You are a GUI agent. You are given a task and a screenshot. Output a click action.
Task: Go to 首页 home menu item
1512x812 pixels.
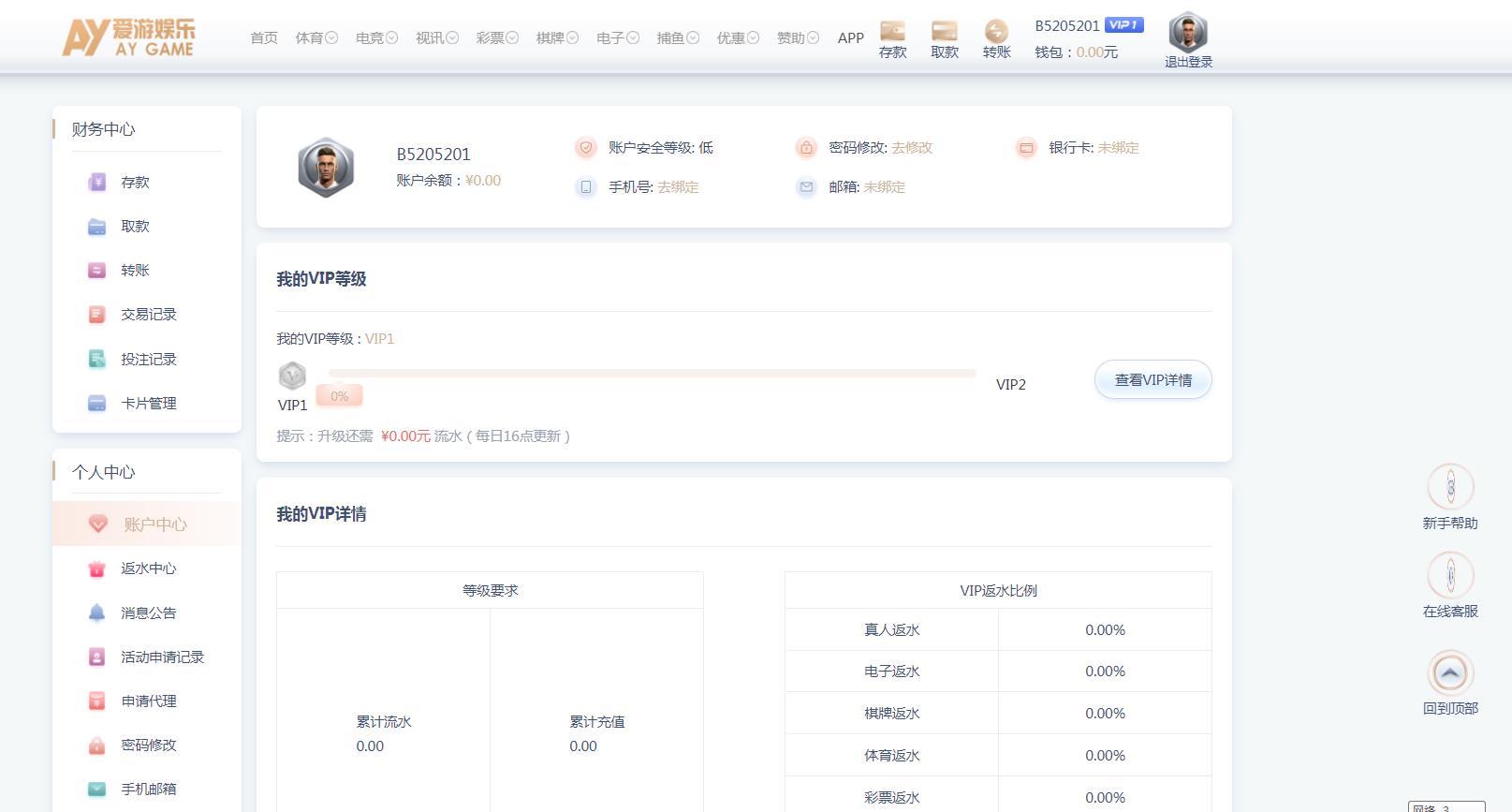click(264, 38)
